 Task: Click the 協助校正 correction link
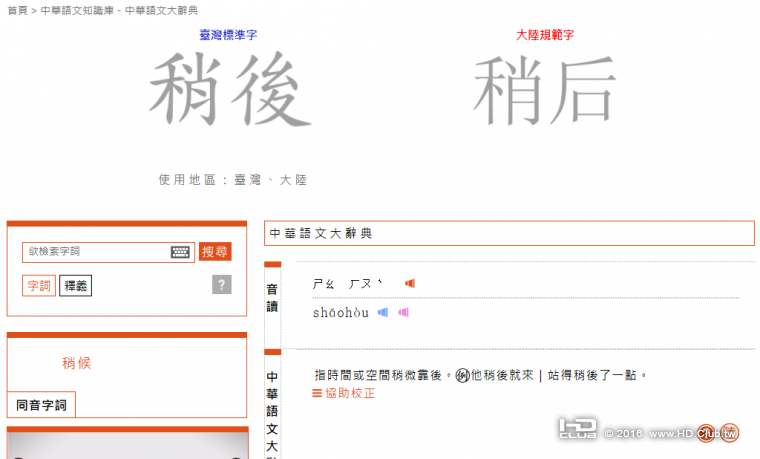pyautogui.click(x=344, y=393)
